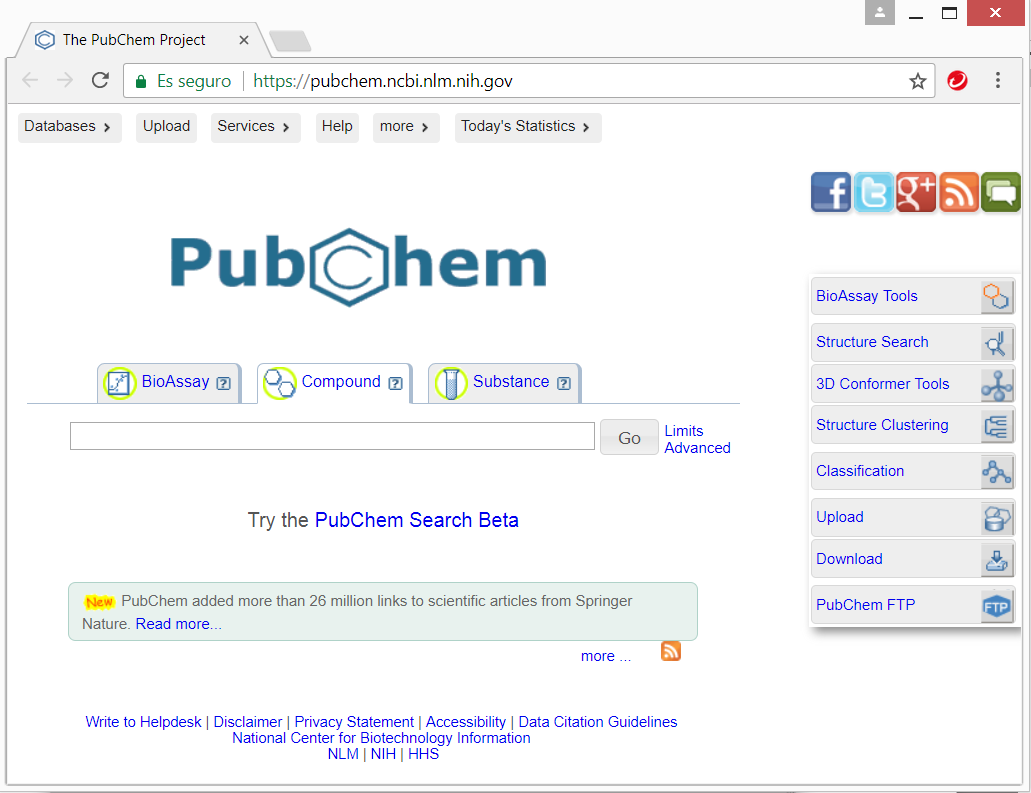Click the Upload database icon in sidebar
1031x793 pixels.
(x=996, y=518)
